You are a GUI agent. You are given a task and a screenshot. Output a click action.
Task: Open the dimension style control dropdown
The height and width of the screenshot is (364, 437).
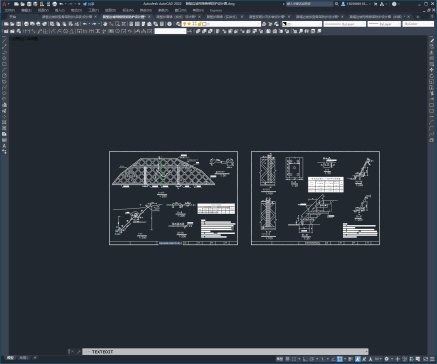point(170,31)
